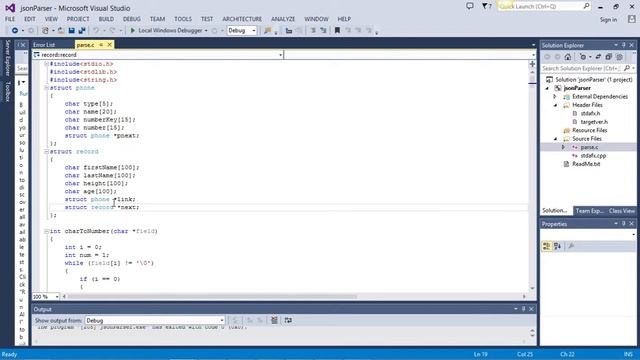Open the feedback chat icon
640x360 pixels.
[x=470, y=6]
